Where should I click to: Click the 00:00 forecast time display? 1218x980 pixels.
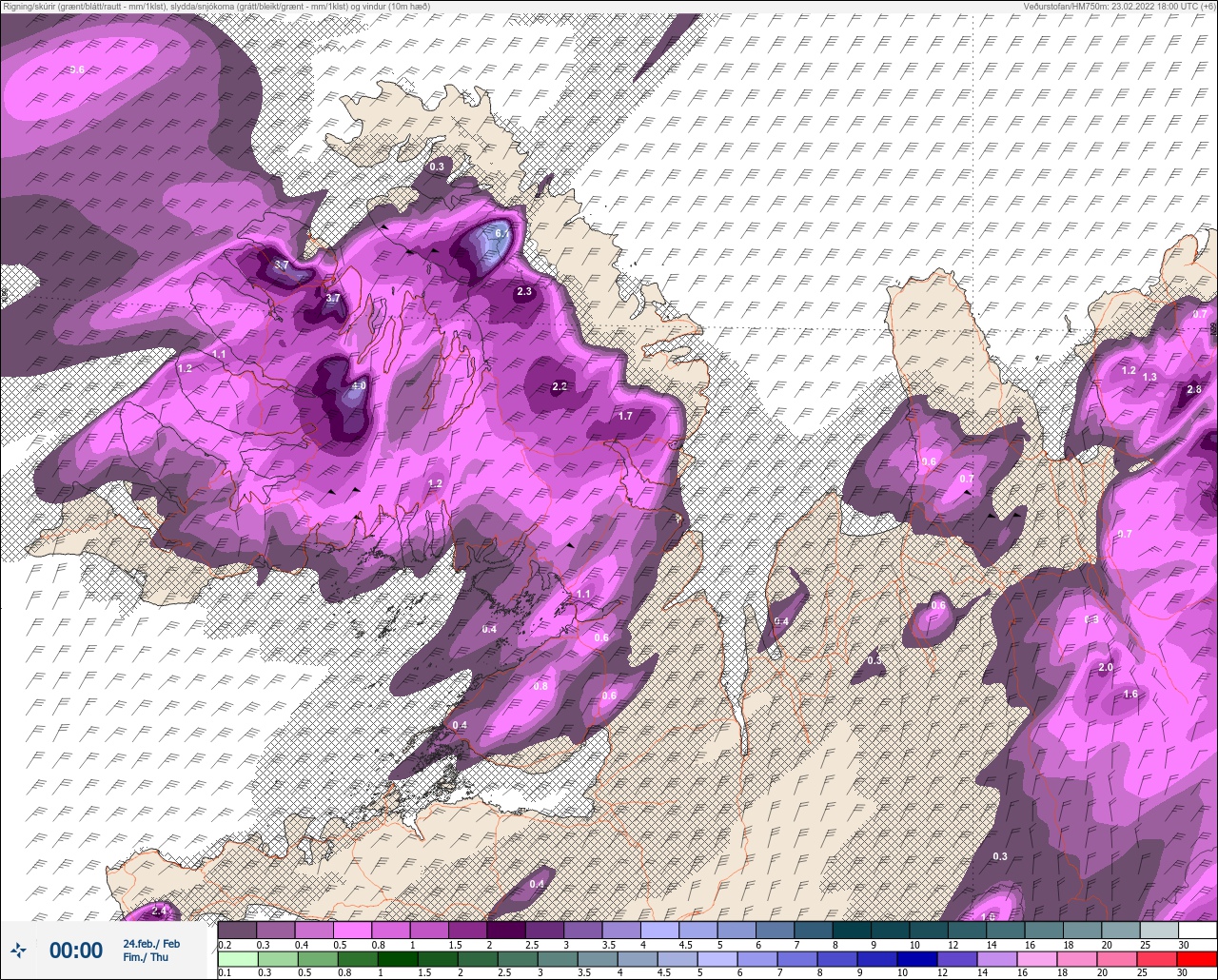coord(76,951)
